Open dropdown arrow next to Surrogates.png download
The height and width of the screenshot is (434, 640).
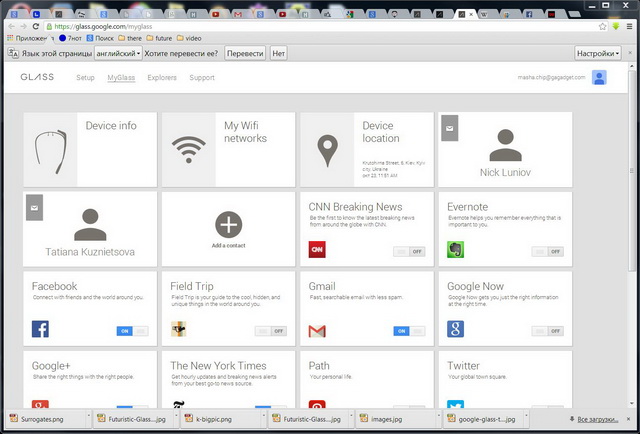click(89, 416)
